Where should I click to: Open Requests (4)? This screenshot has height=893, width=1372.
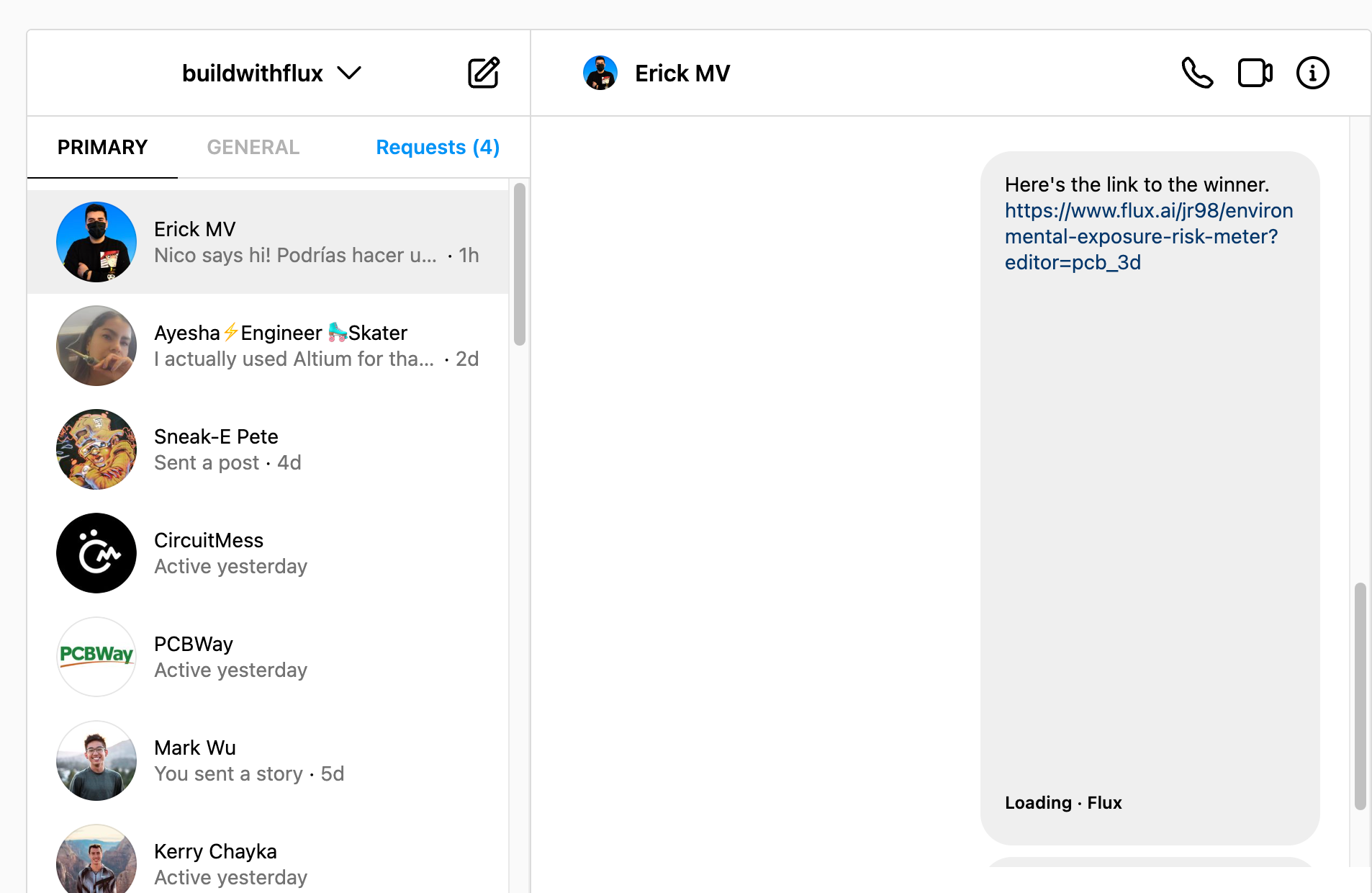tap(438, 147)
